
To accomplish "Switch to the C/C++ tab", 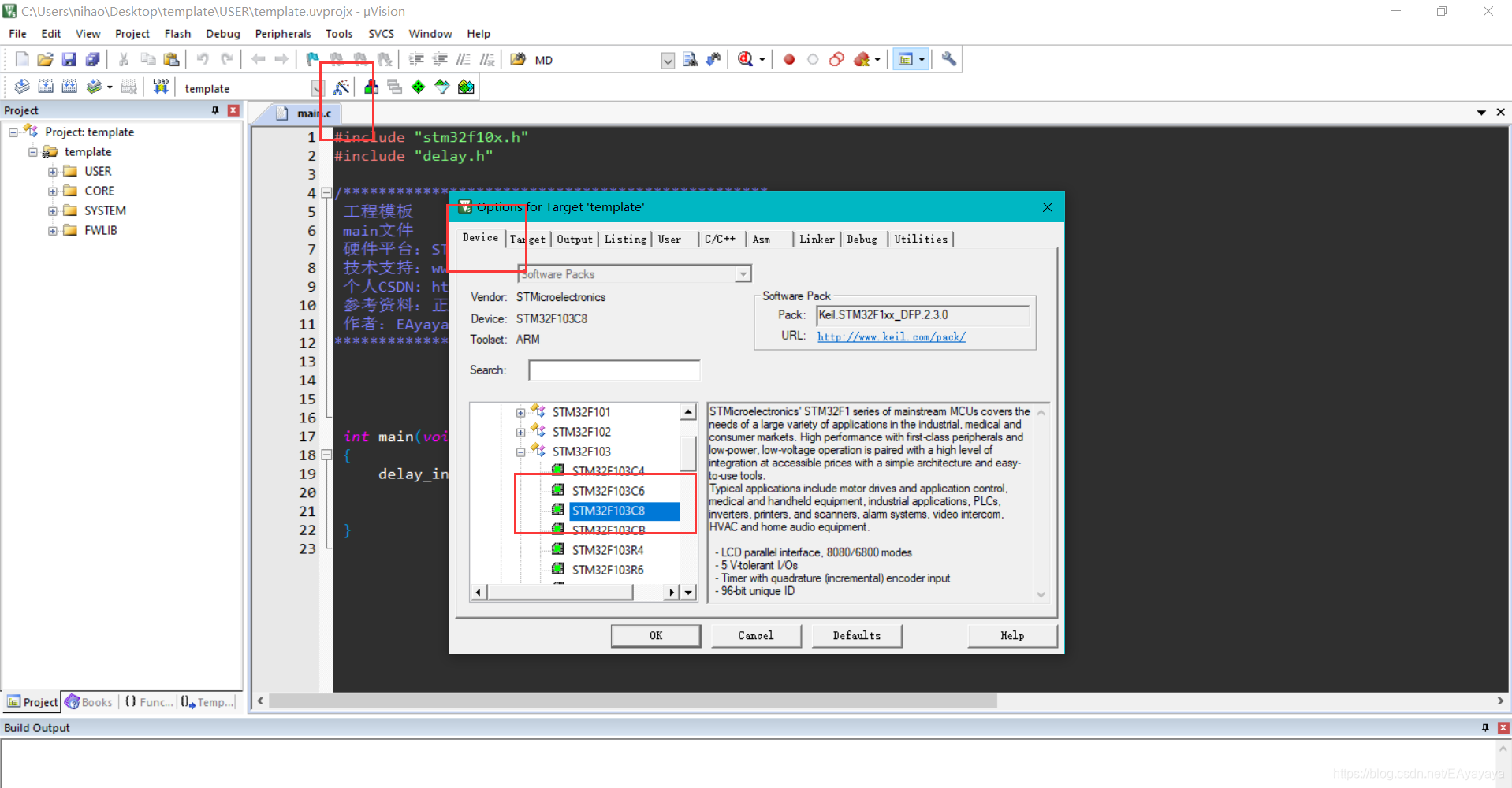I will 720,240.
